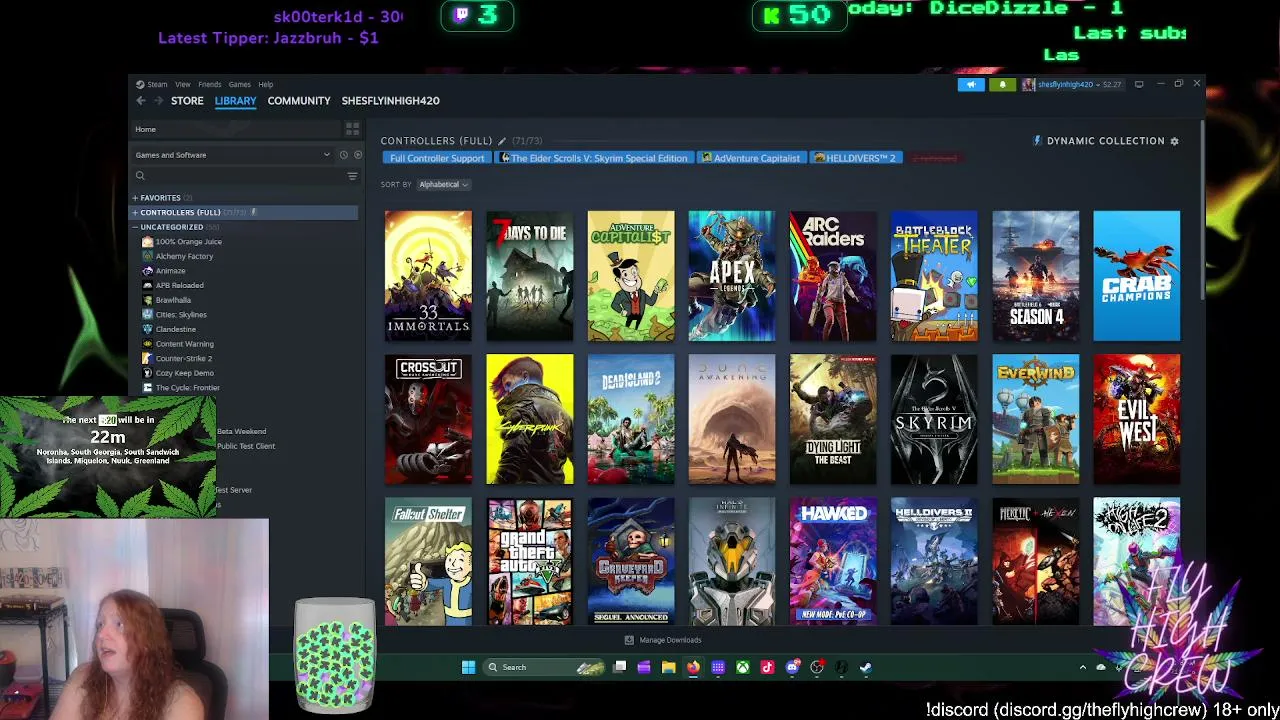Show recent activity clock filter
The width and height of the screenshot is (1280, 720).
click(343, 155)
